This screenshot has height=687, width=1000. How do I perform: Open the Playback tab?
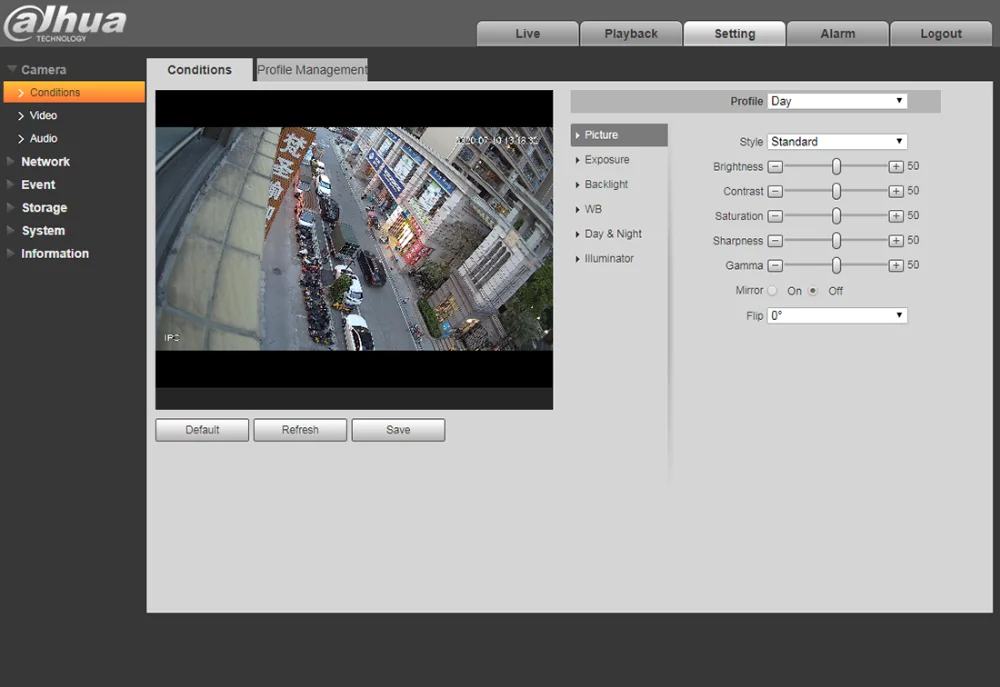631,34
